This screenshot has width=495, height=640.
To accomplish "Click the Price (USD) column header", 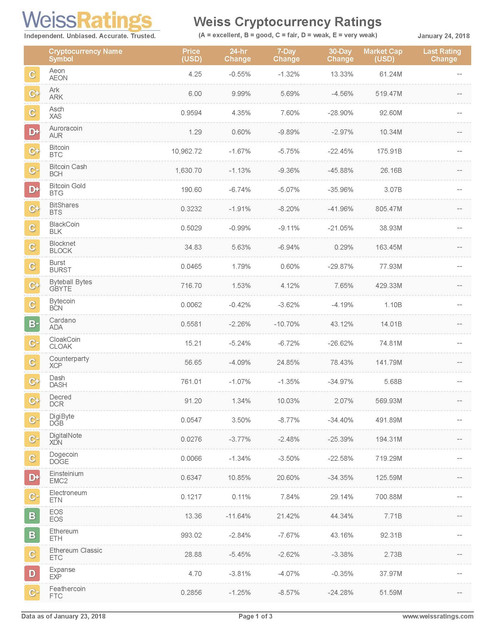I will [x=191, y=55].
